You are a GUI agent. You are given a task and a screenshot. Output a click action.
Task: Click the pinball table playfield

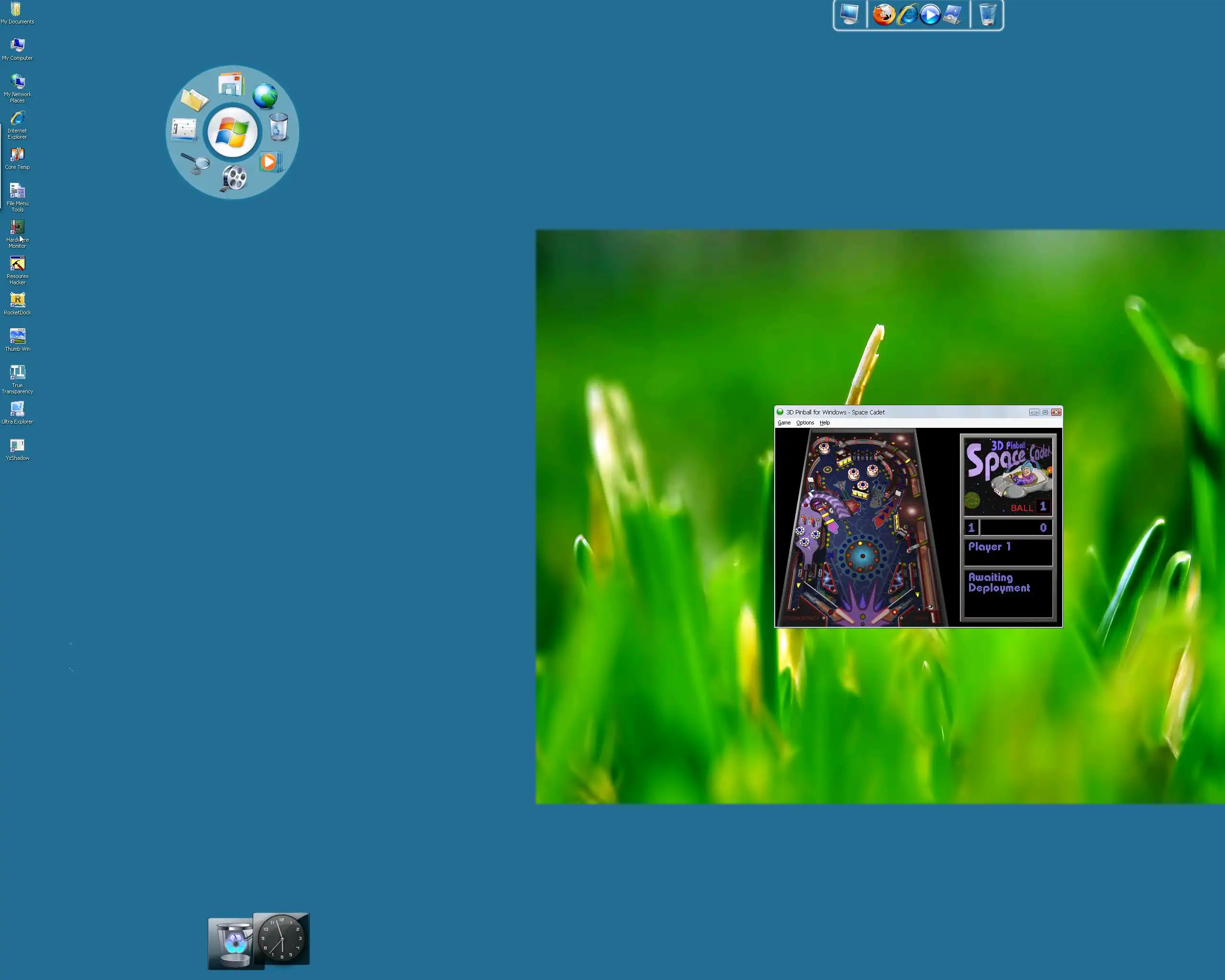[862, 528]
